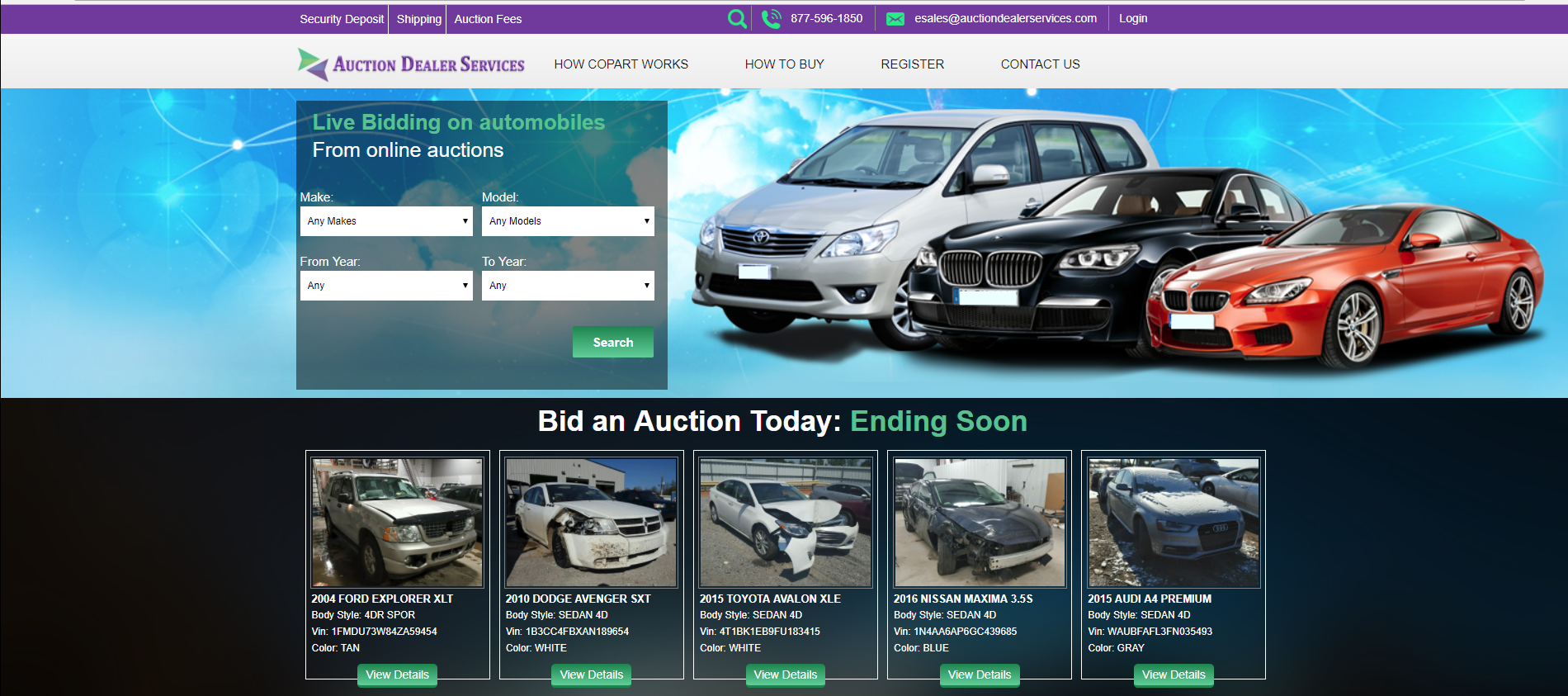Click the 2015 TOYOTA AVALON XLE title

click(770, 599)
